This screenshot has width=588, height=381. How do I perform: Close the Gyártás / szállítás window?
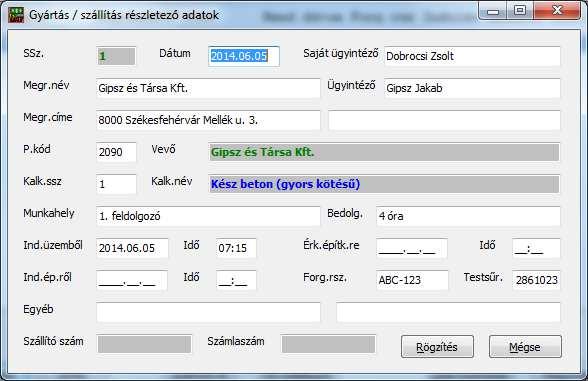(557, 11)
